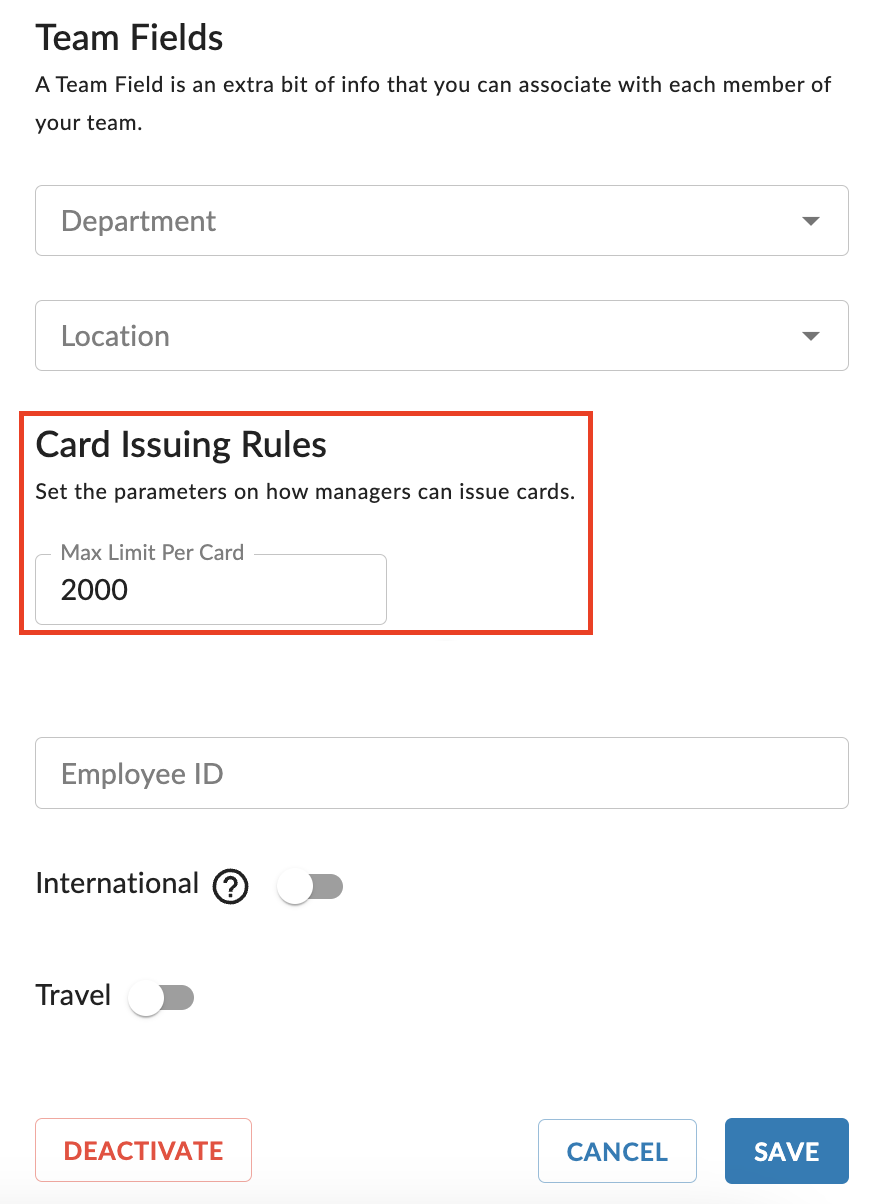Toggle the International switch
This screenshot has height=1204, width=888.
(310, 886)
